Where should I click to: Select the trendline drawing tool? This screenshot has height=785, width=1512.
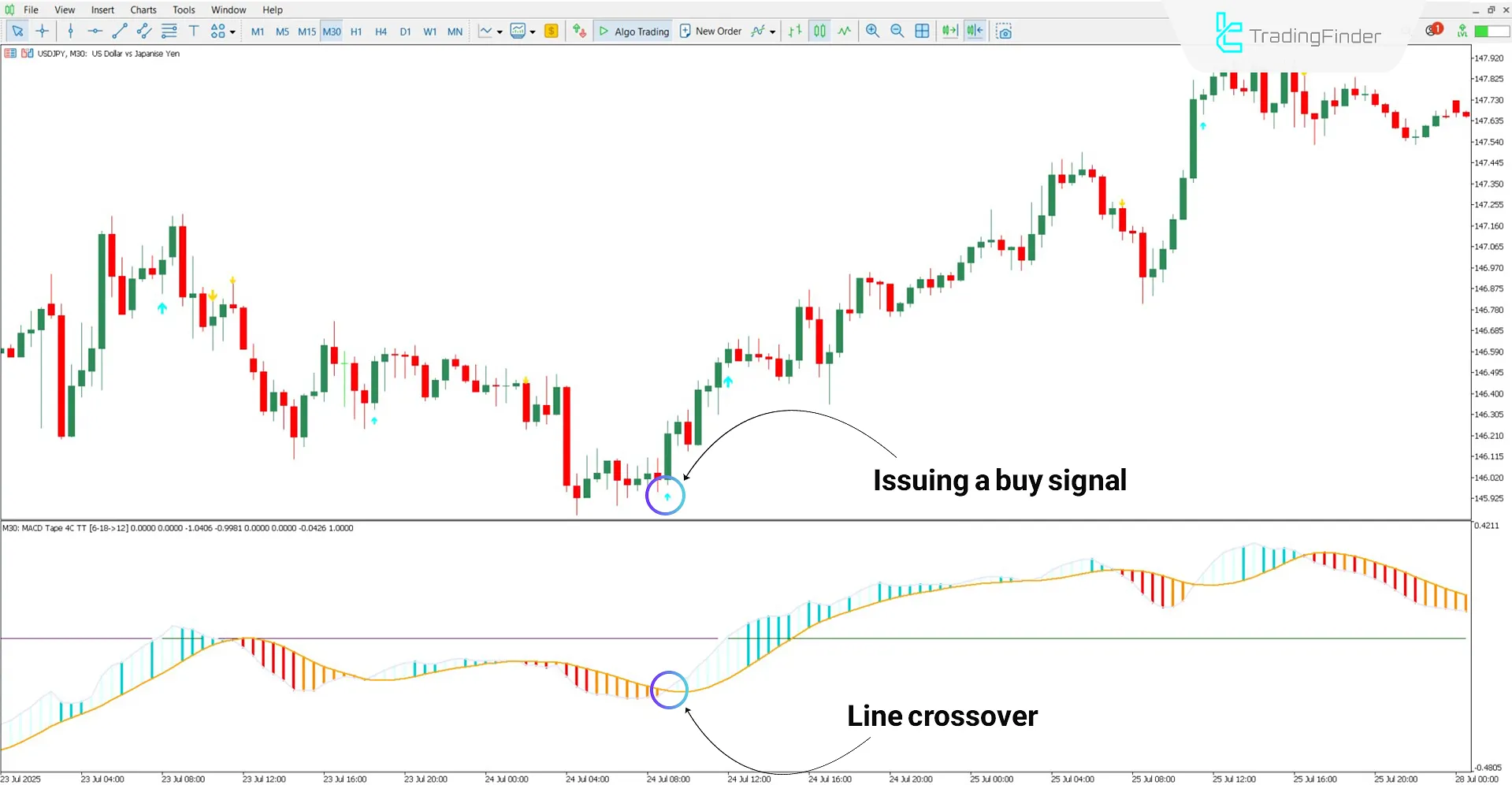(120, 32)
